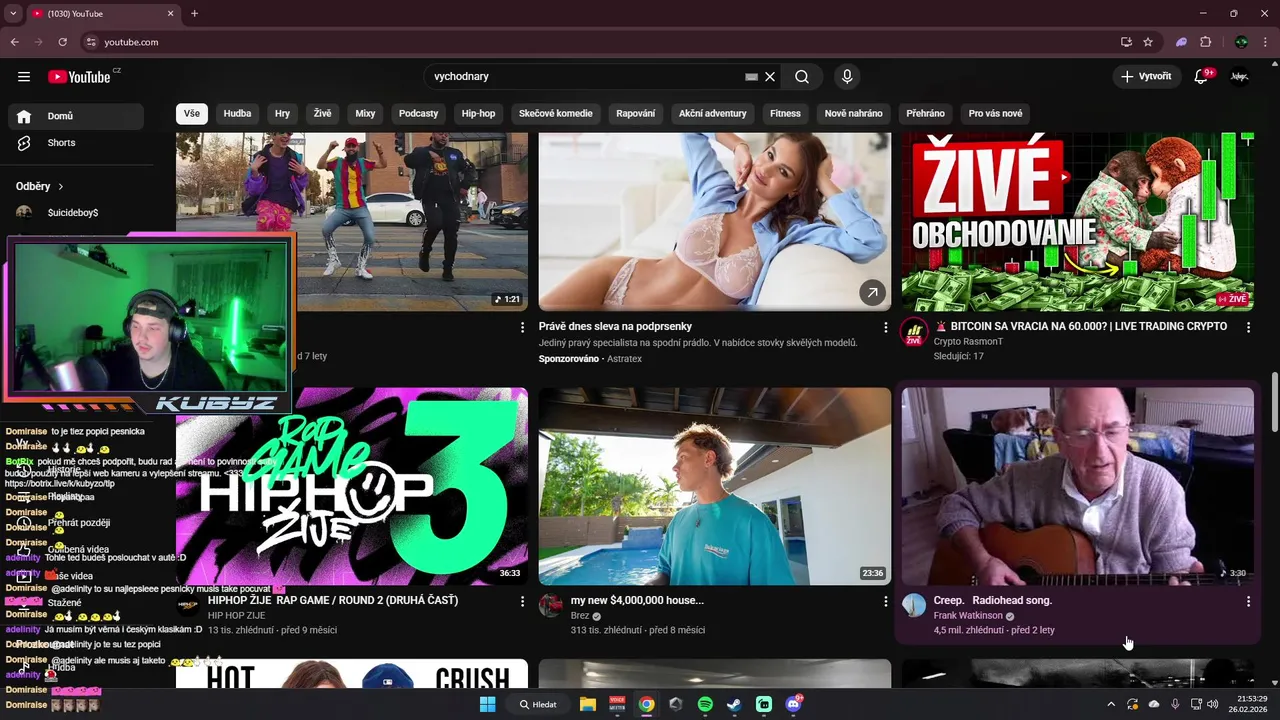The width and height of the screenshot is (1280, 720).
Task: Open File Explorer from the taskbar
Action: [588, 704]
